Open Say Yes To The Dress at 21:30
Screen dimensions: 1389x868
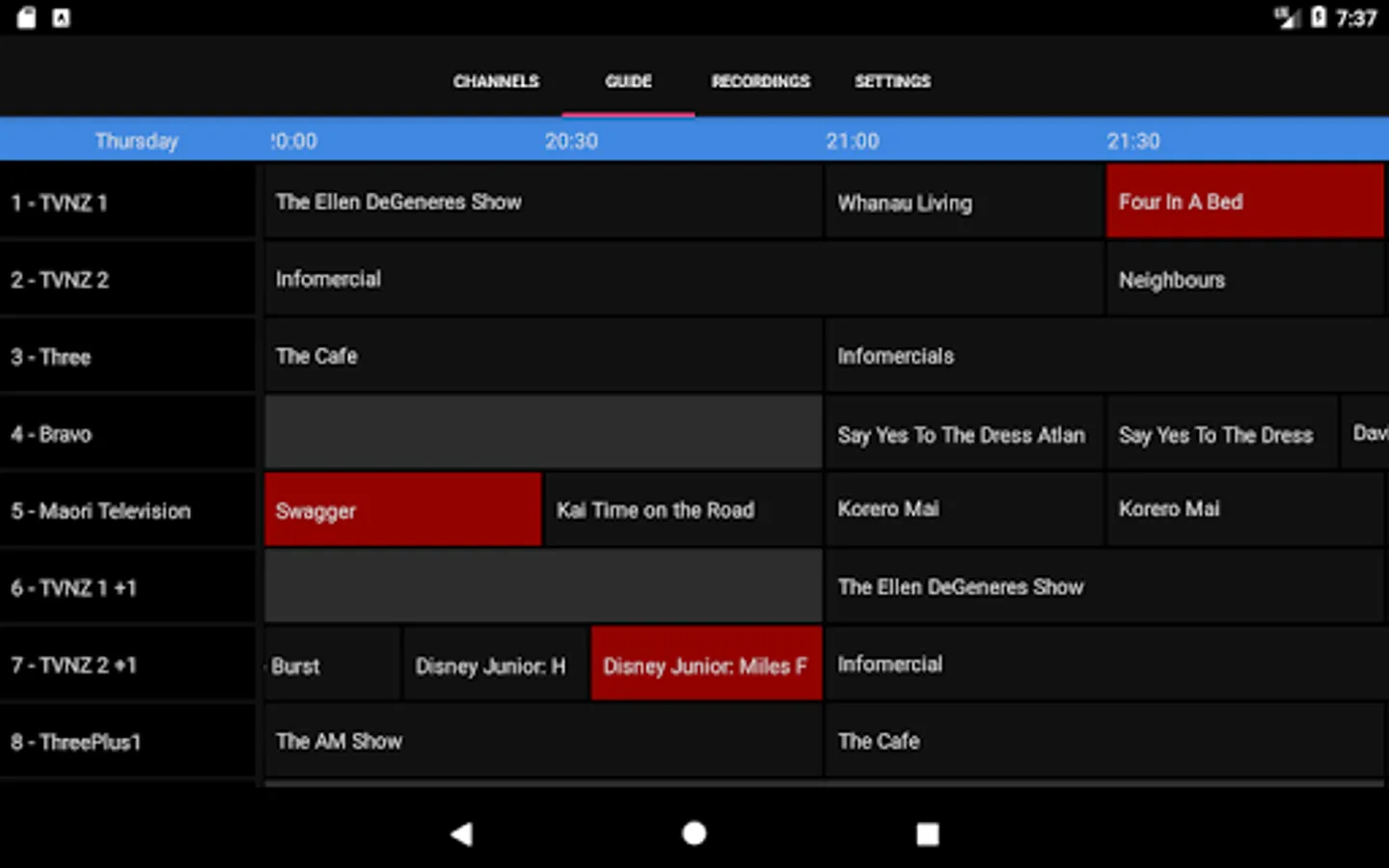[1223, 433]
